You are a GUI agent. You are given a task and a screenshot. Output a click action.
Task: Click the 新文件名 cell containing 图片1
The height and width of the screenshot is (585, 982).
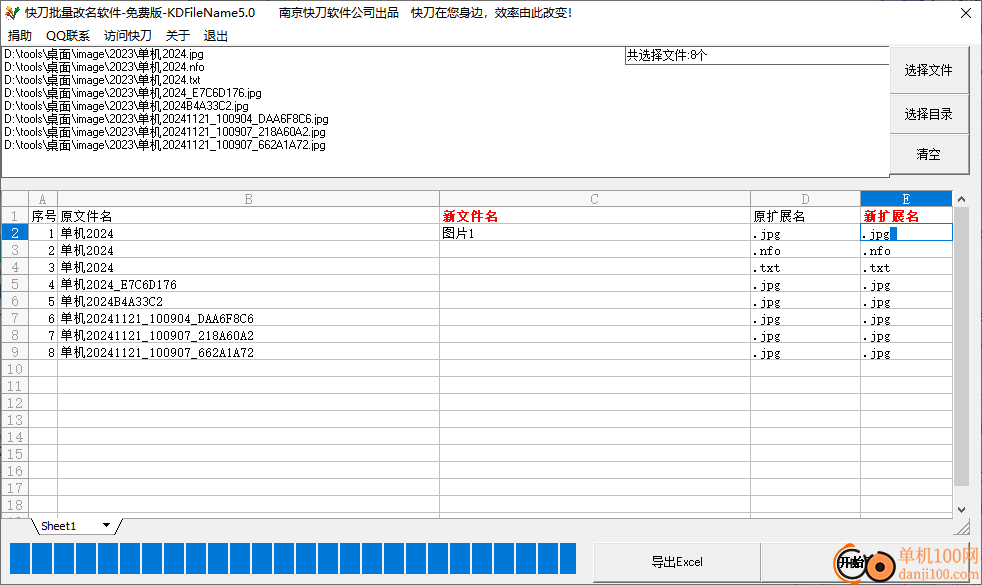(x=594, y=233)
